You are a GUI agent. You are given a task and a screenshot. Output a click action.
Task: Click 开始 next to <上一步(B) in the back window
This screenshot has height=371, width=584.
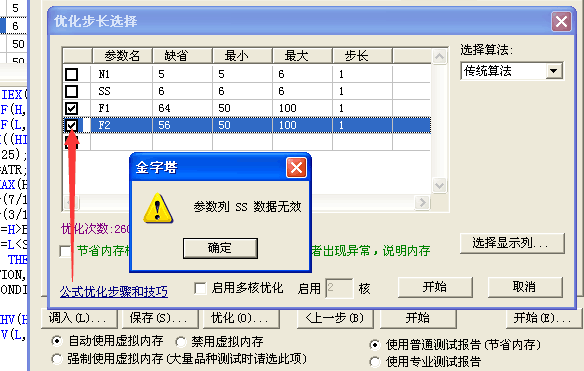pyautogui.click(x=418, y=318)
